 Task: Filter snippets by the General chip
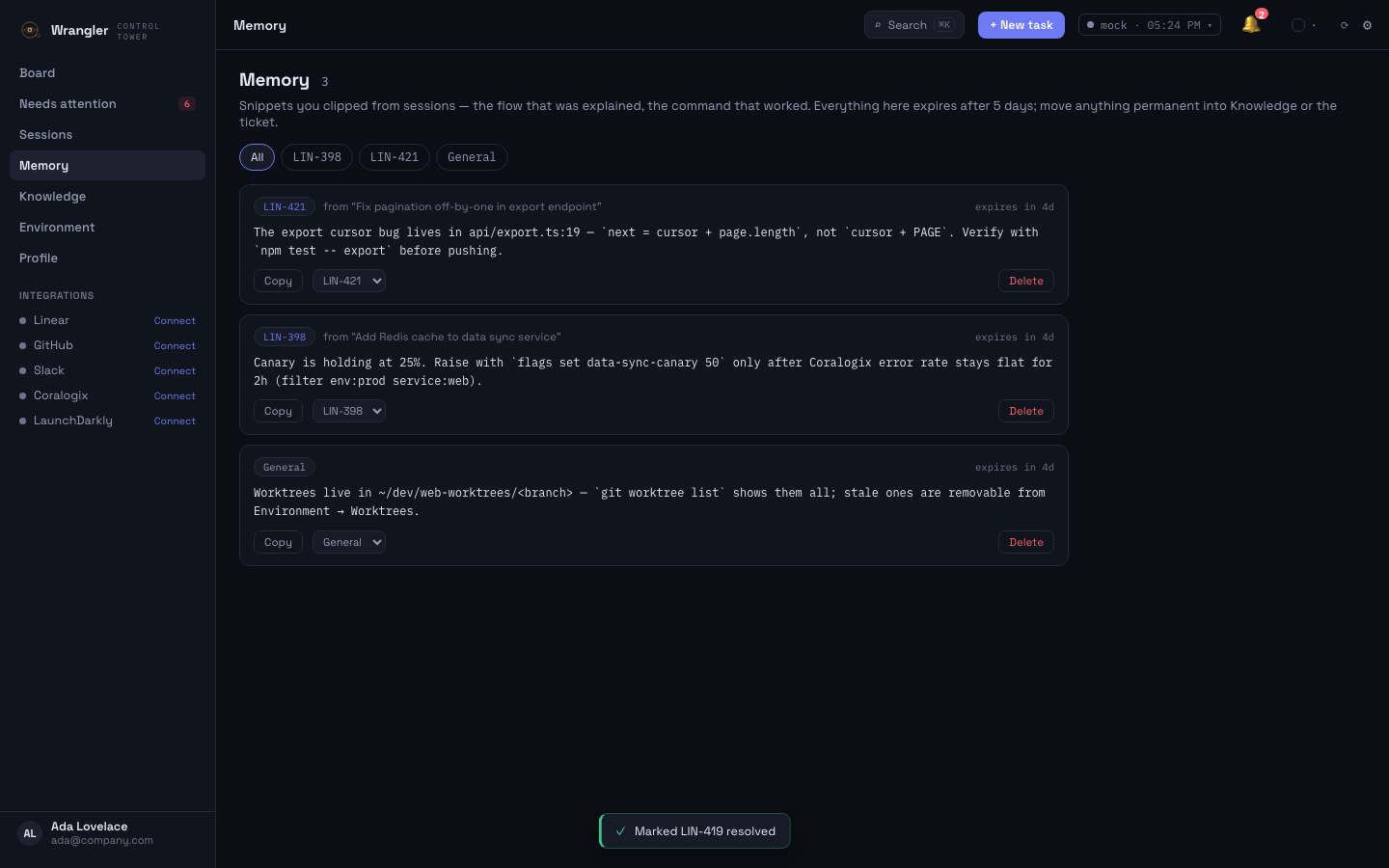472,157
